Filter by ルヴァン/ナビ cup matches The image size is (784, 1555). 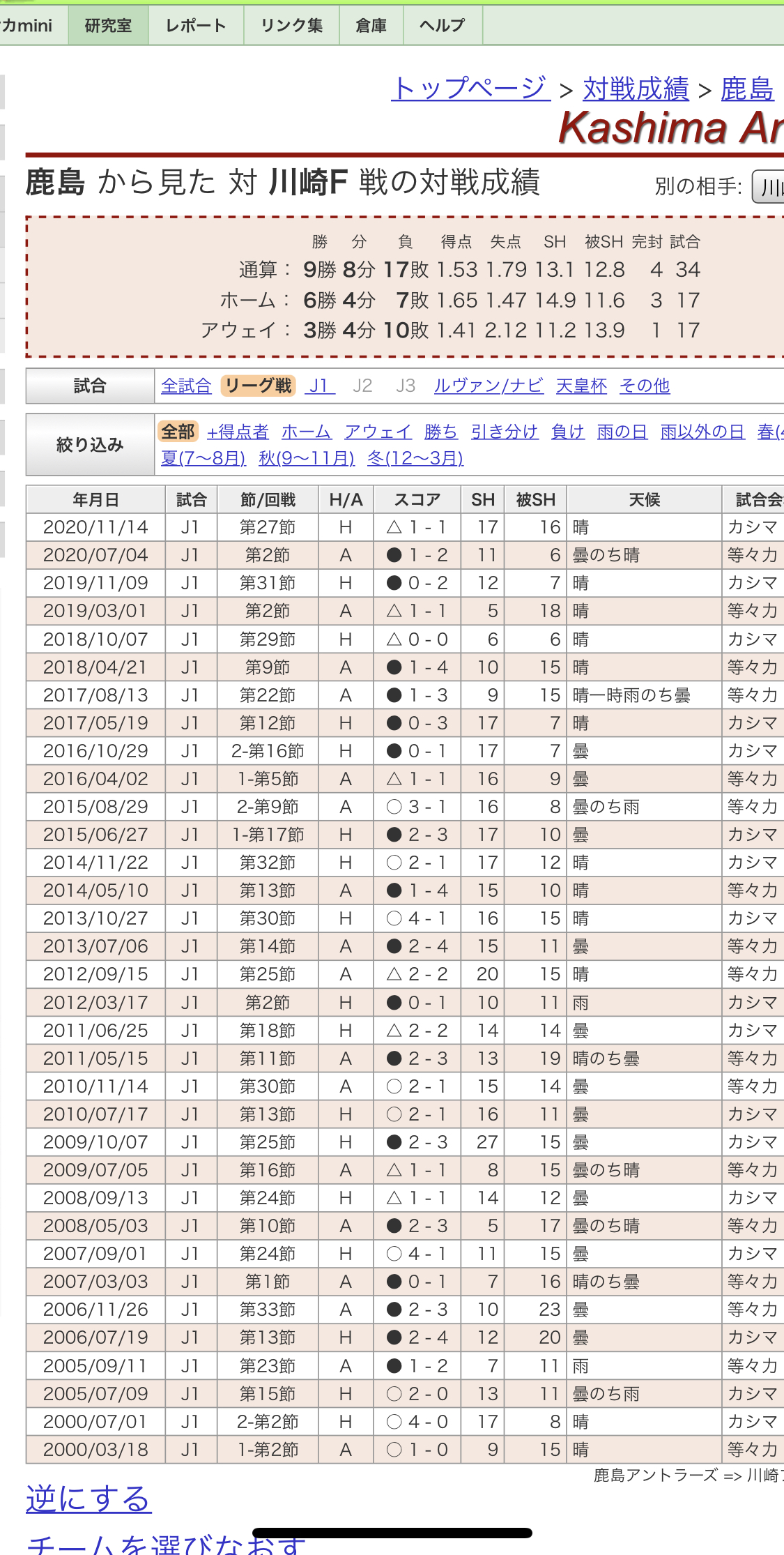coord(489,386)
